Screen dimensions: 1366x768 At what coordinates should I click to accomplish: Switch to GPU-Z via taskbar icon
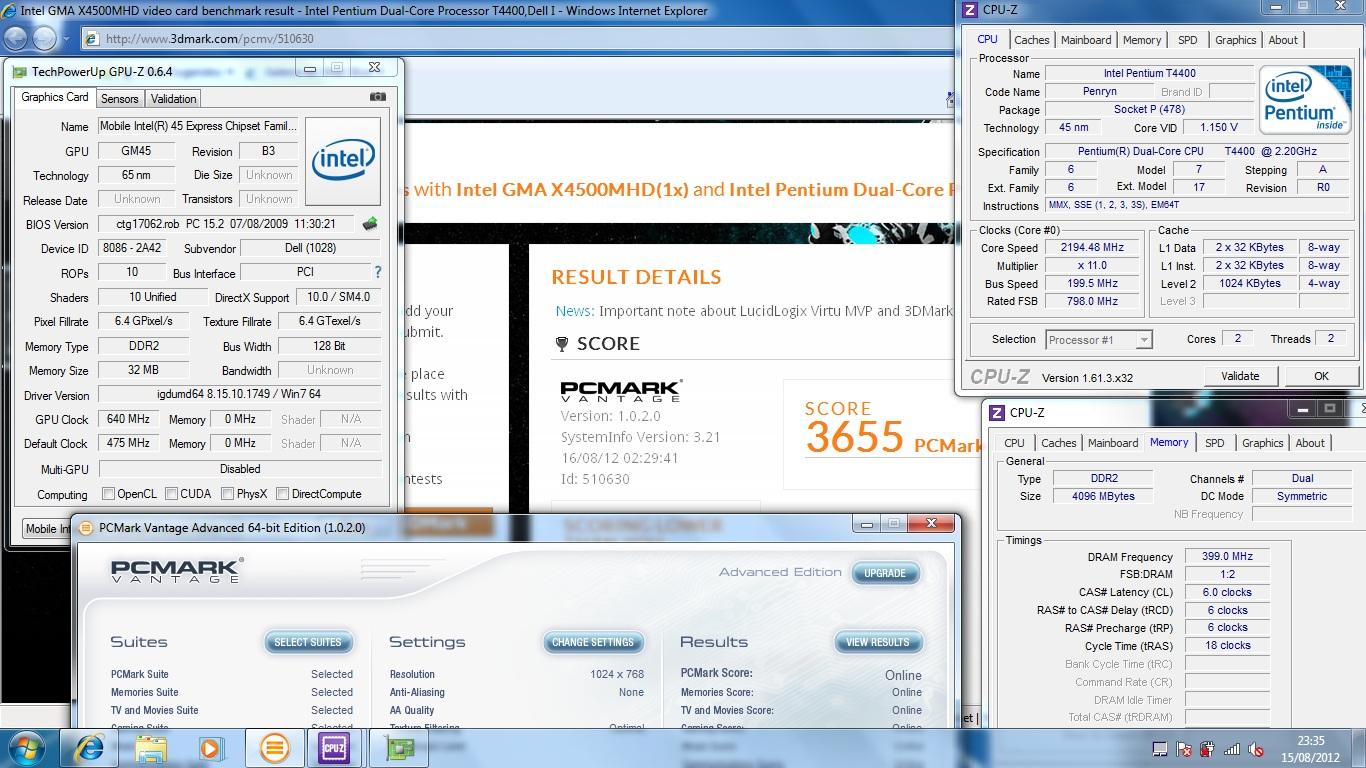[400, 748]
